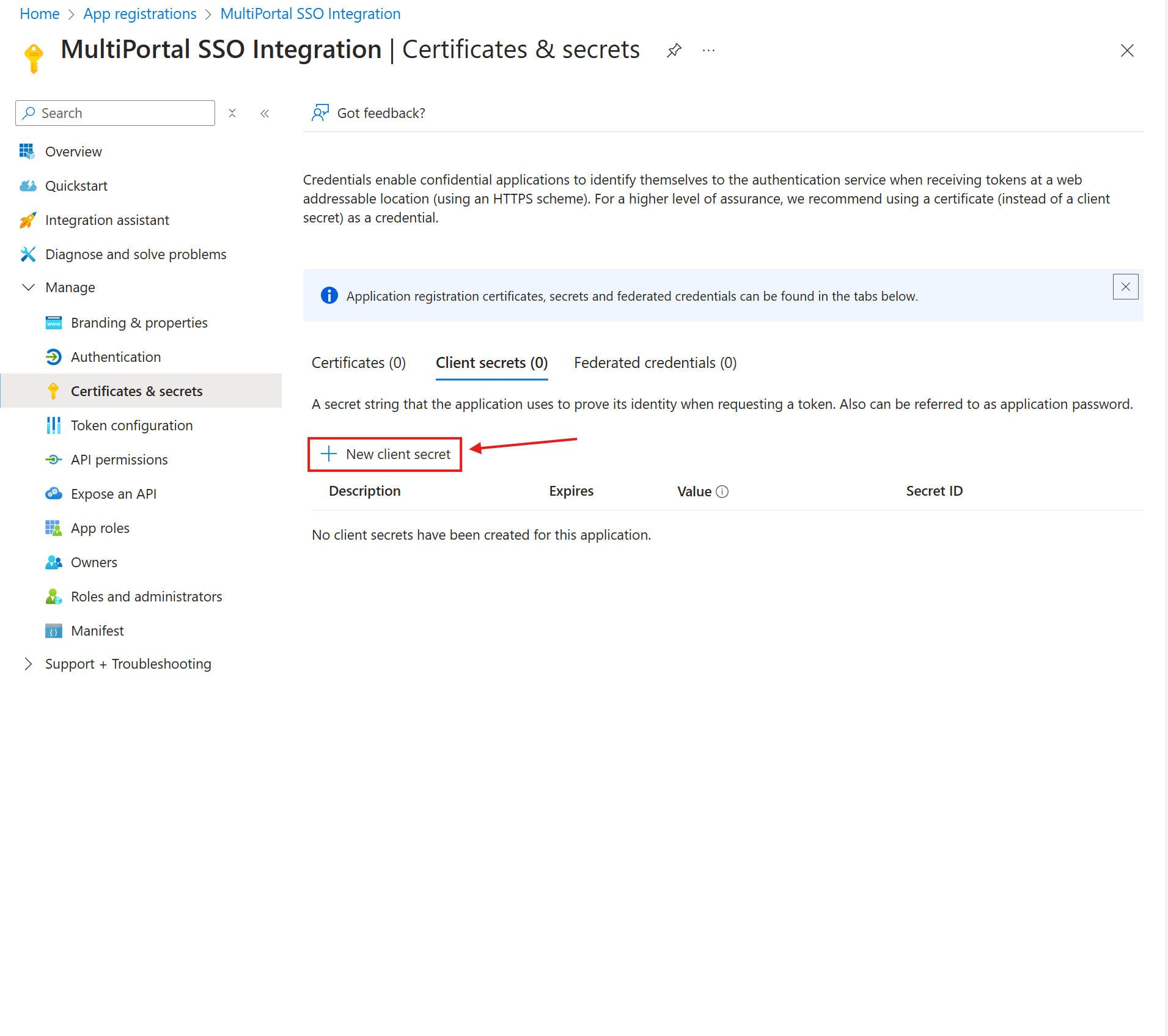Switch to the Certificates (0) tab
The image size is (1168, 1036).
click(x=358, y=363)
